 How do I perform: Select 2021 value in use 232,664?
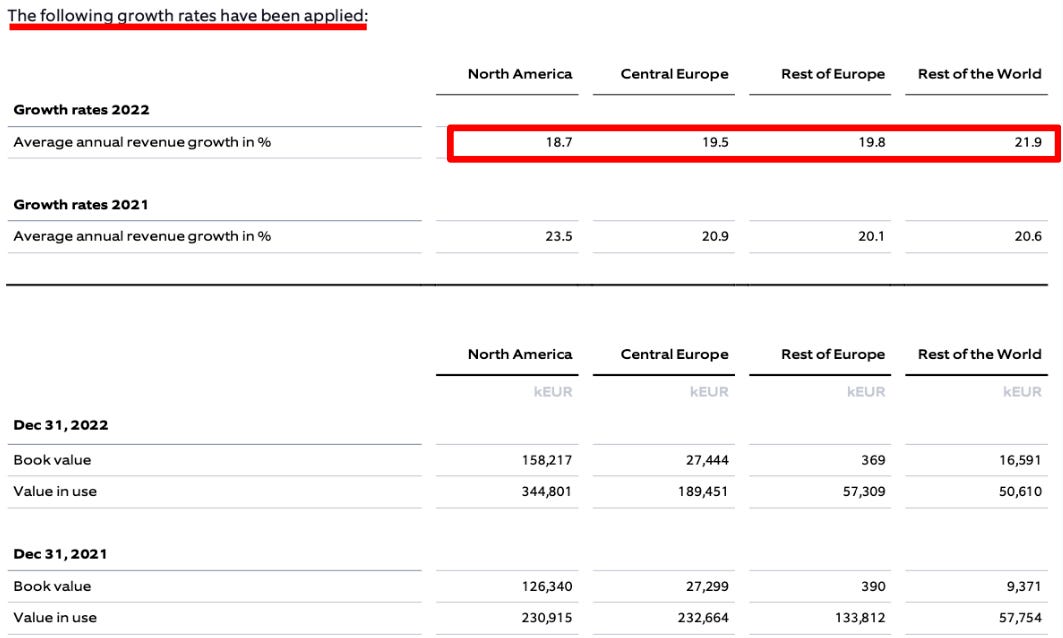point(703,618)
